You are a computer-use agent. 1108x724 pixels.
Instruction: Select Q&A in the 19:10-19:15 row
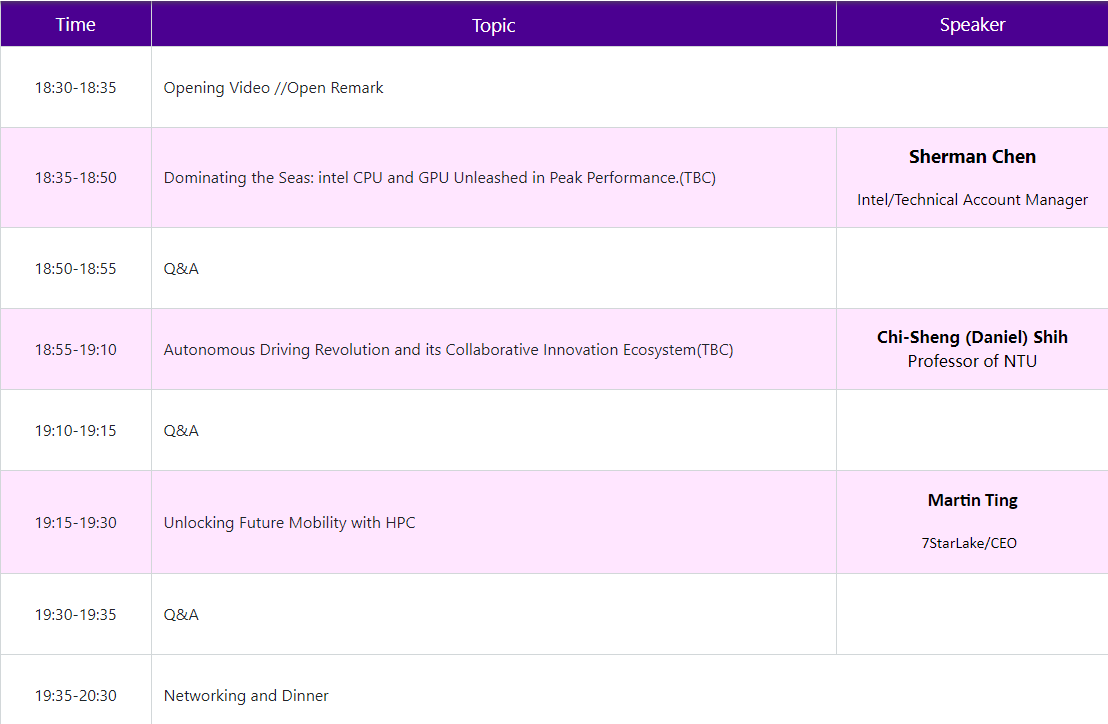pyautogui.click(x=181, y=431)
